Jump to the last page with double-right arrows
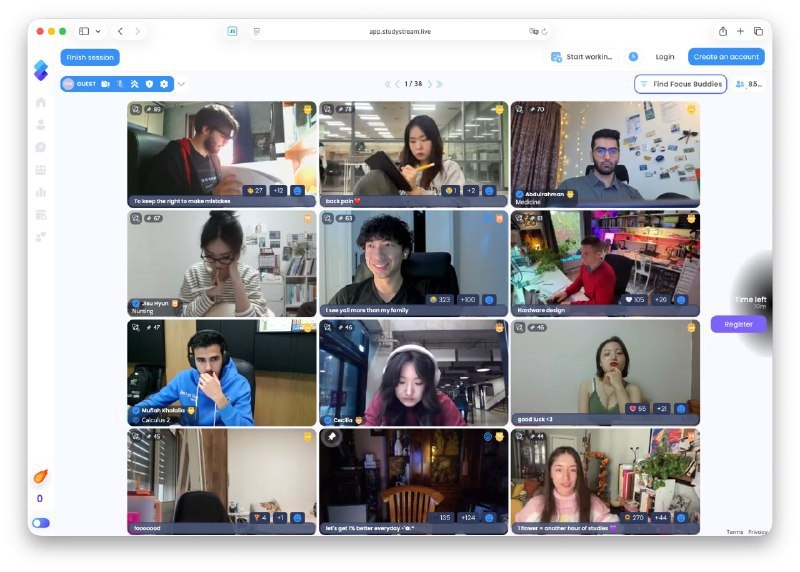The width and height of the screenshot is (800, 572). 439,84
